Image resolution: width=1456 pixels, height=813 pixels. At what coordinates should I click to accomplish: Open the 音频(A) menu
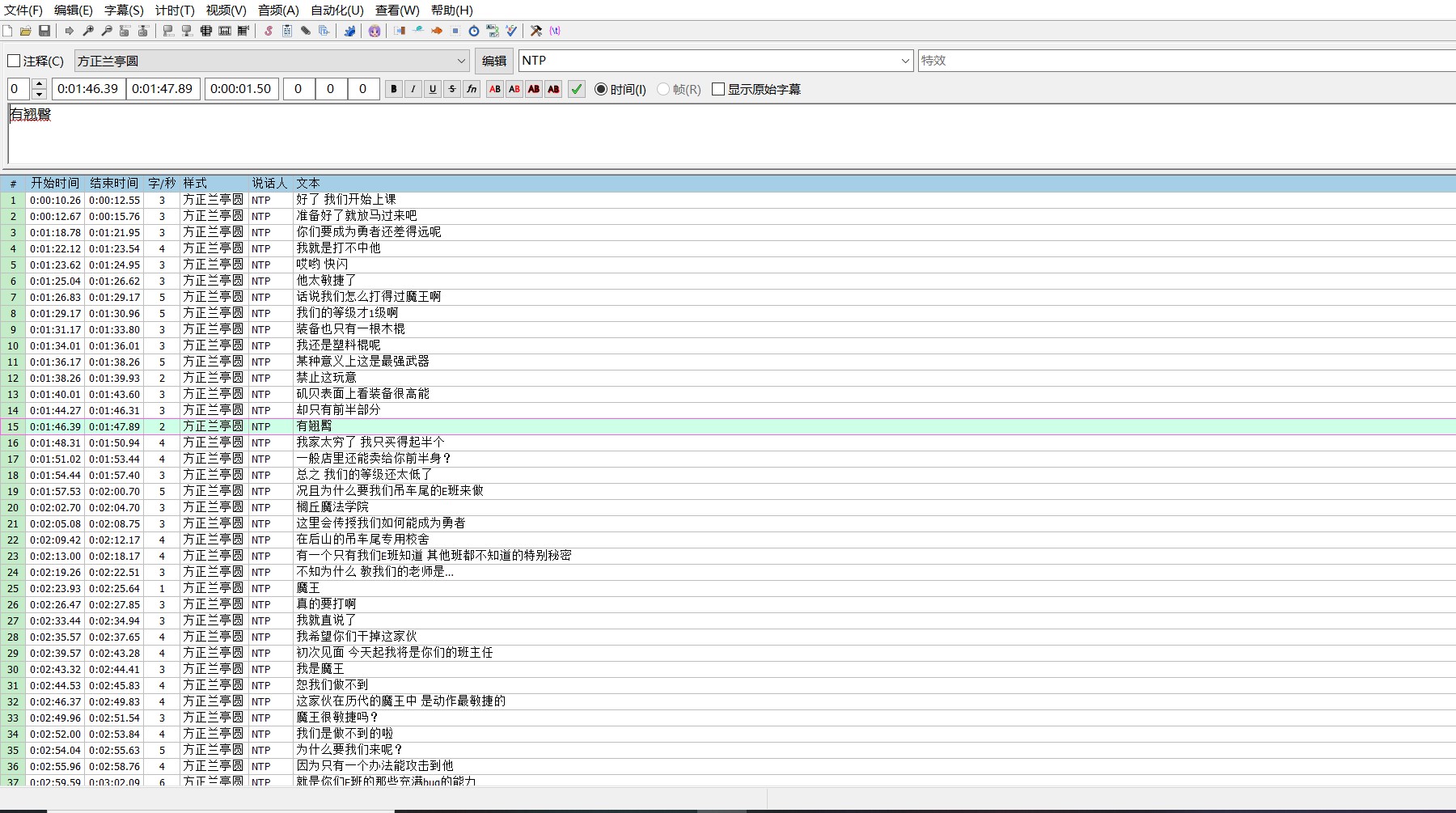click(278, 11)
